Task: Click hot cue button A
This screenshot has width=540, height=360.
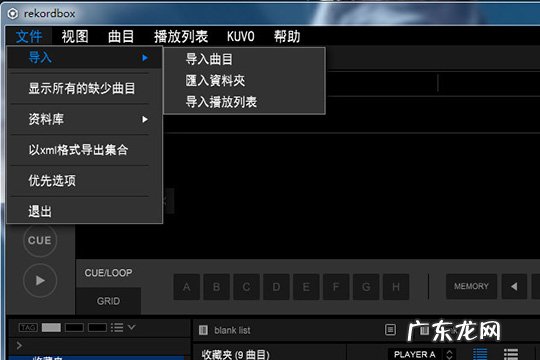Action: (187, 287)
